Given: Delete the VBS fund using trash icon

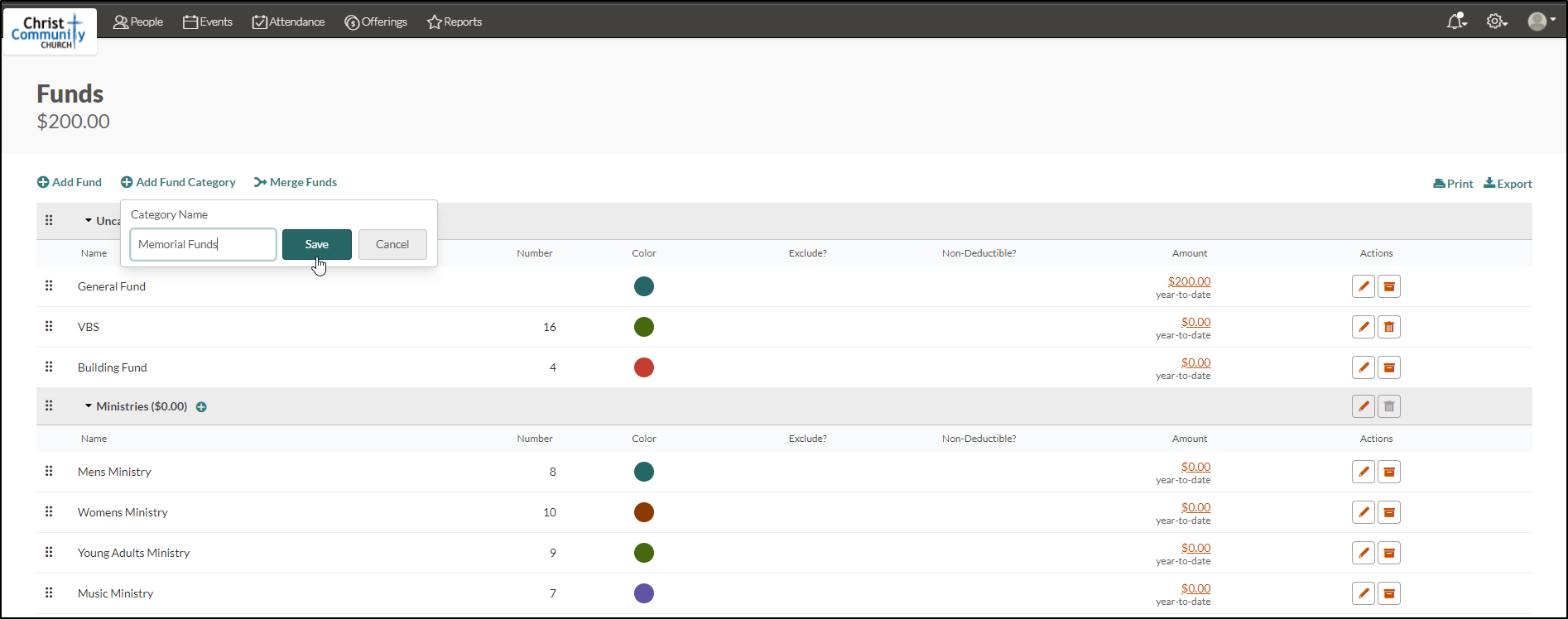Looking at the screenshot, I should pos(1389,327).
